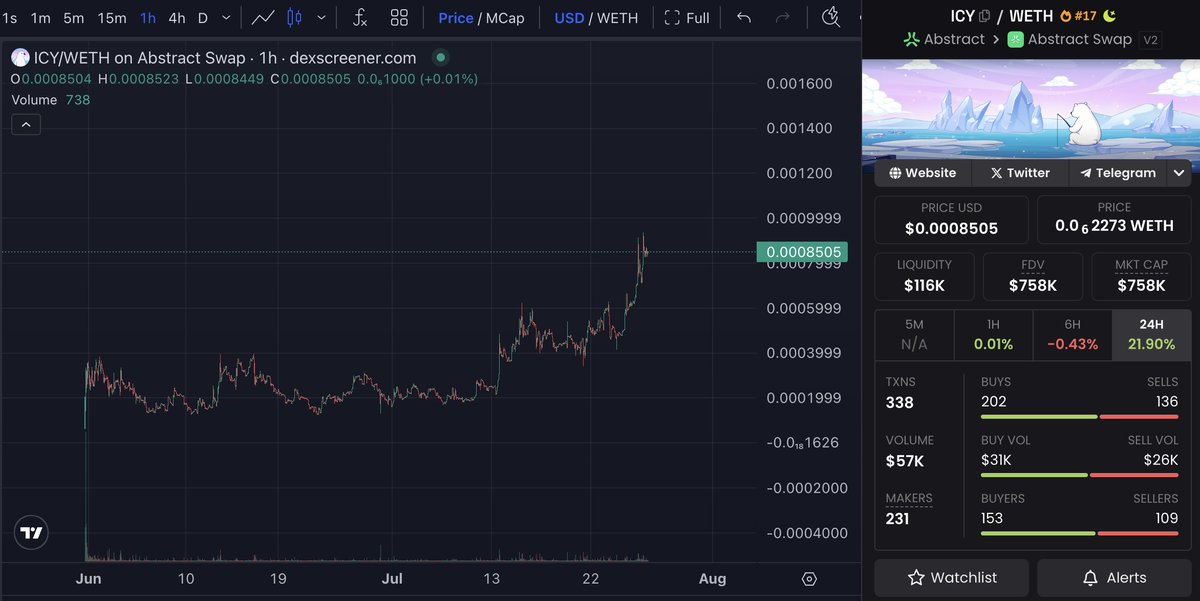1200x601 pixels.
Task: Click the TradingView logo on chart
Action: tap(32, 533)
